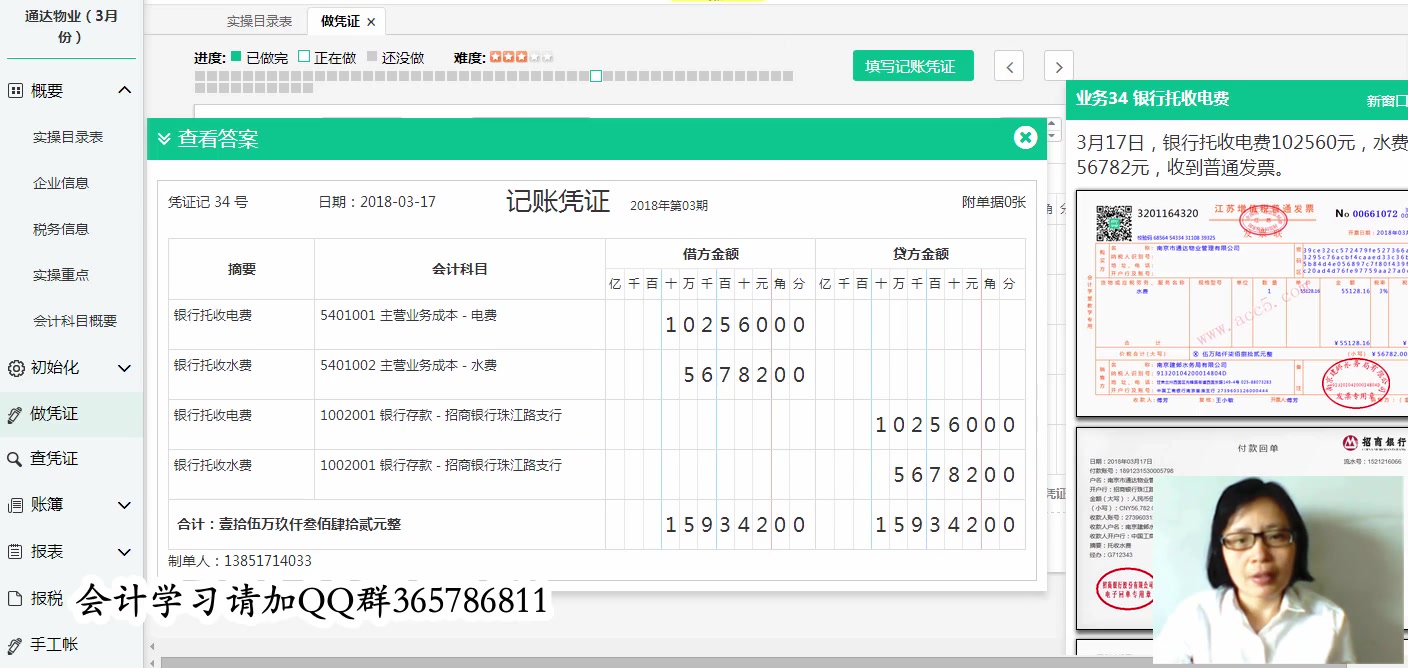Click the highlighted square on the progress tracker
This screenshot has width=1408, height=668.
click(596, 75)
